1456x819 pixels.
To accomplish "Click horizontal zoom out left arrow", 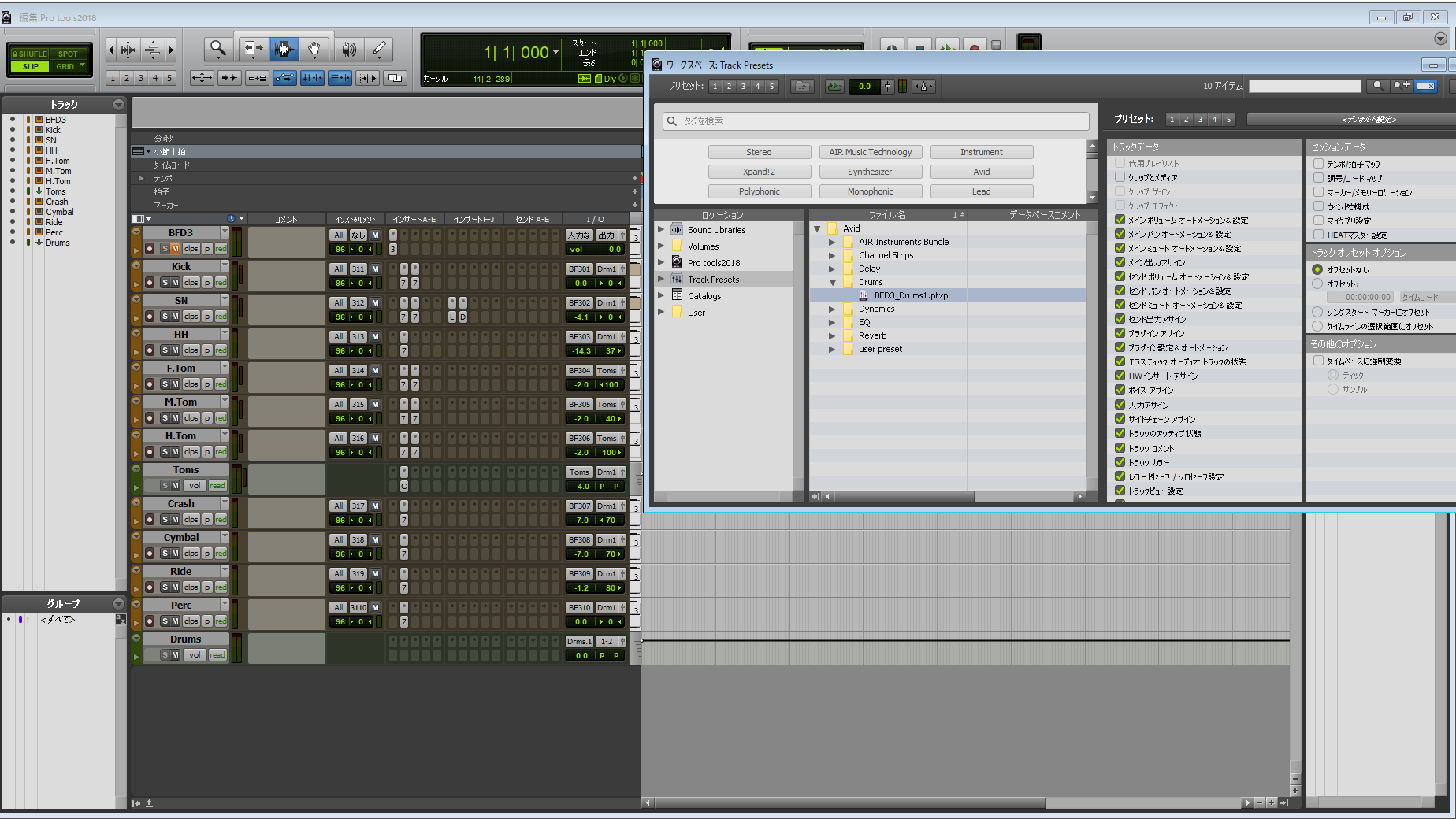I will tap(110, 50).
